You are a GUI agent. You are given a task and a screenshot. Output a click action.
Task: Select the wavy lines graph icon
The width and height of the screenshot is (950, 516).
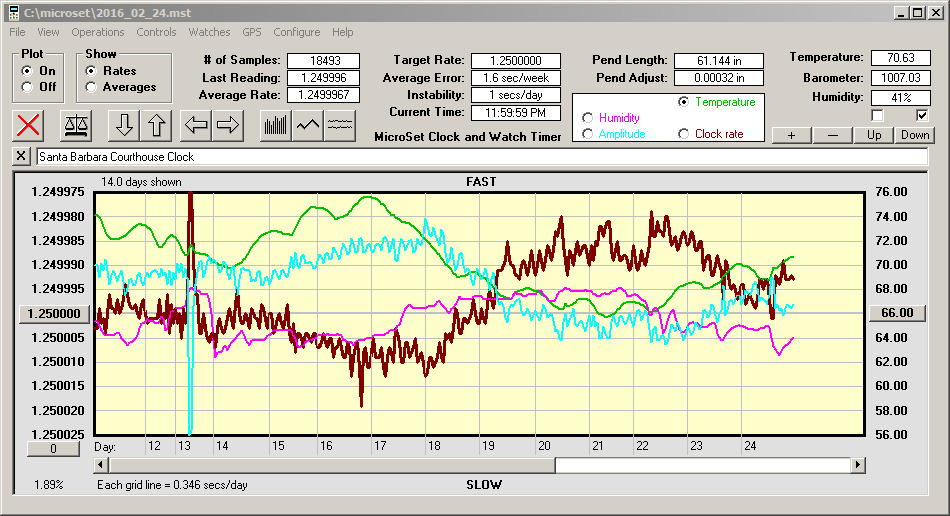click(x=341, y=125)
